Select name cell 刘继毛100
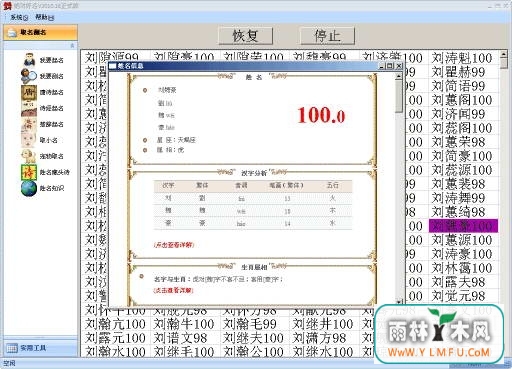Image resolution: width=512 pixels, height=369 pixels. (x=185, y=352)
